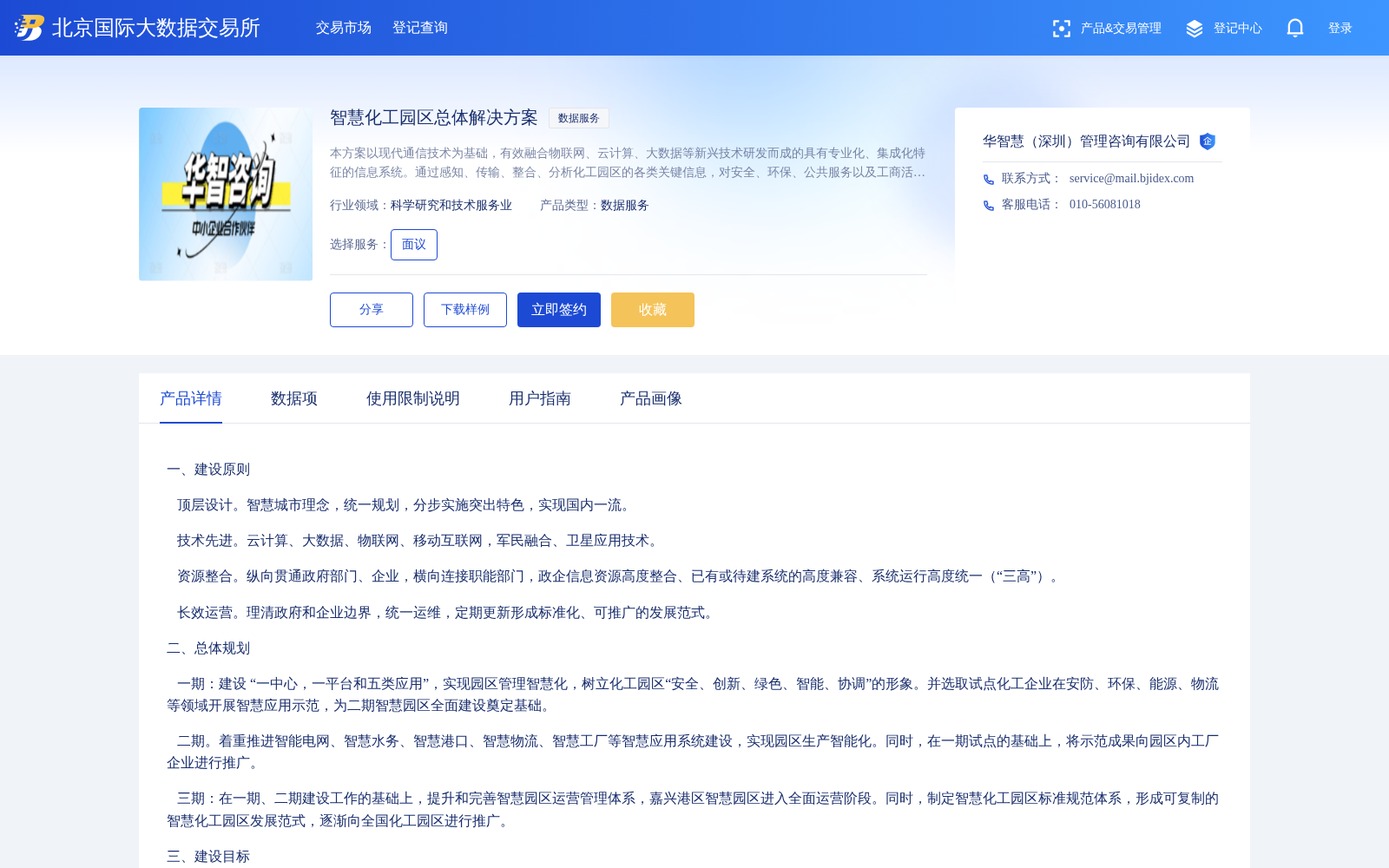Click the phone icon beside 客服电话
The height and width of the screenshot is (868, 1389).
(989, 206)
